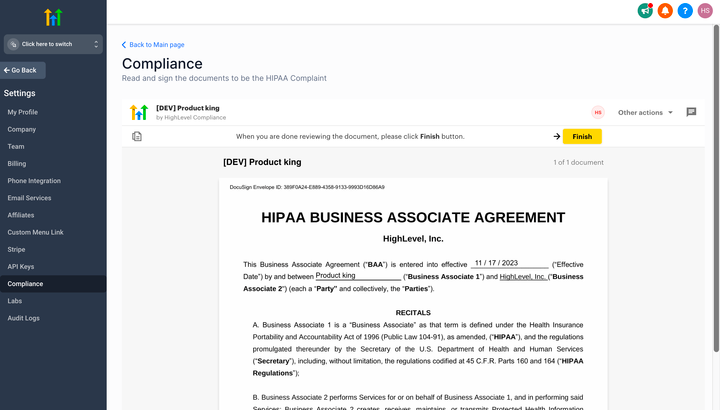Open the Other actions dropdown
Viewport: 720px width, 410px height.
coord(645,112)
